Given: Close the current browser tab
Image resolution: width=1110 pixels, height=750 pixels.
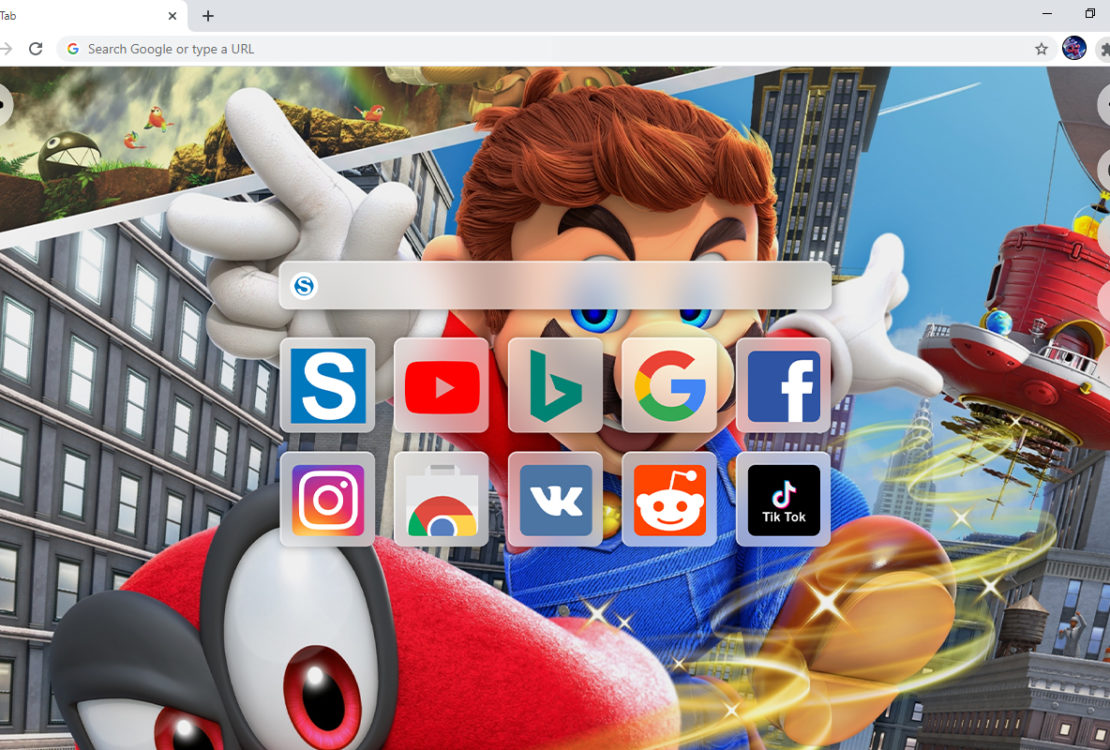Looking at the screenshot, I should (x=172, y=16).
